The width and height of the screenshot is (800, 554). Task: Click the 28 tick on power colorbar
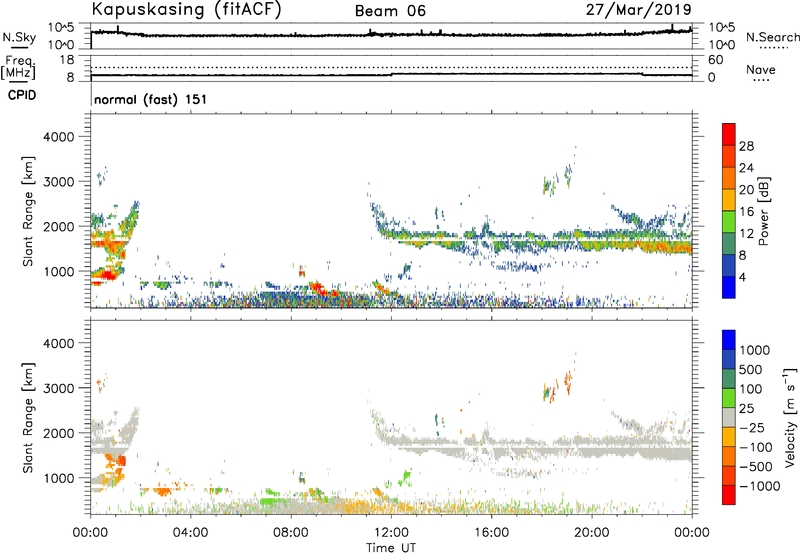[746, 146]
